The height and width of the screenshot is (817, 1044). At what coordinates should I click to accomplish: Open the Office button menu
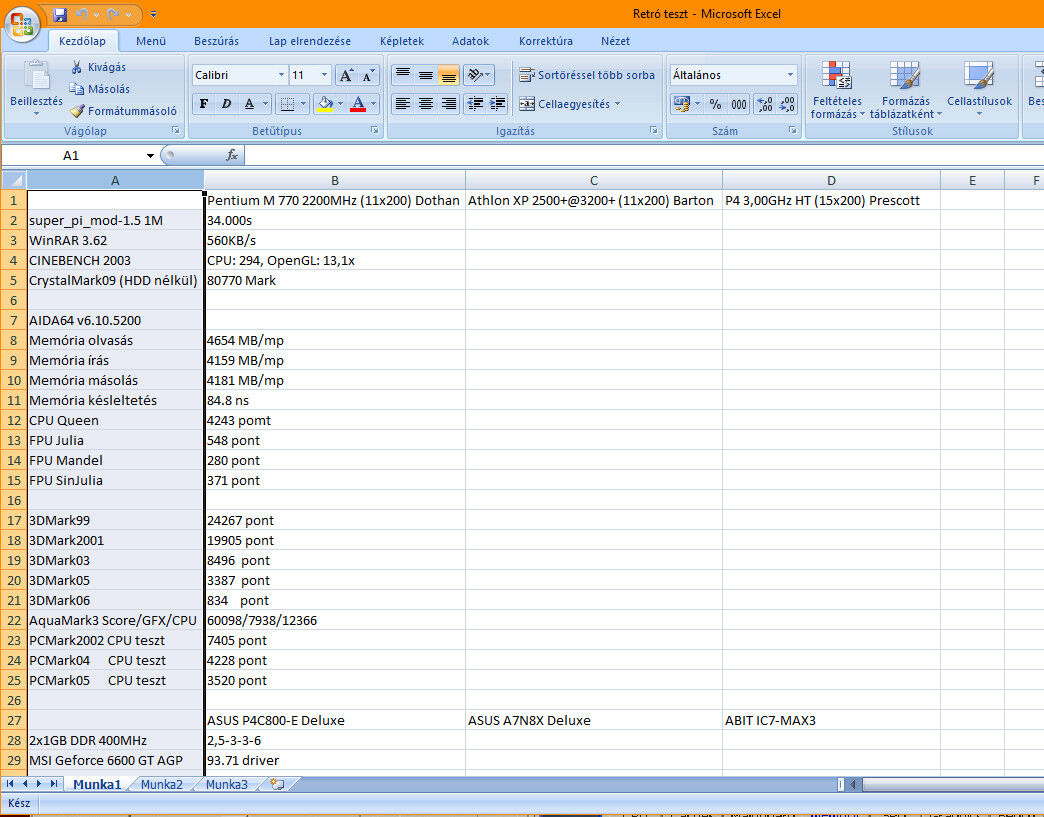click(x=22, y=23)
